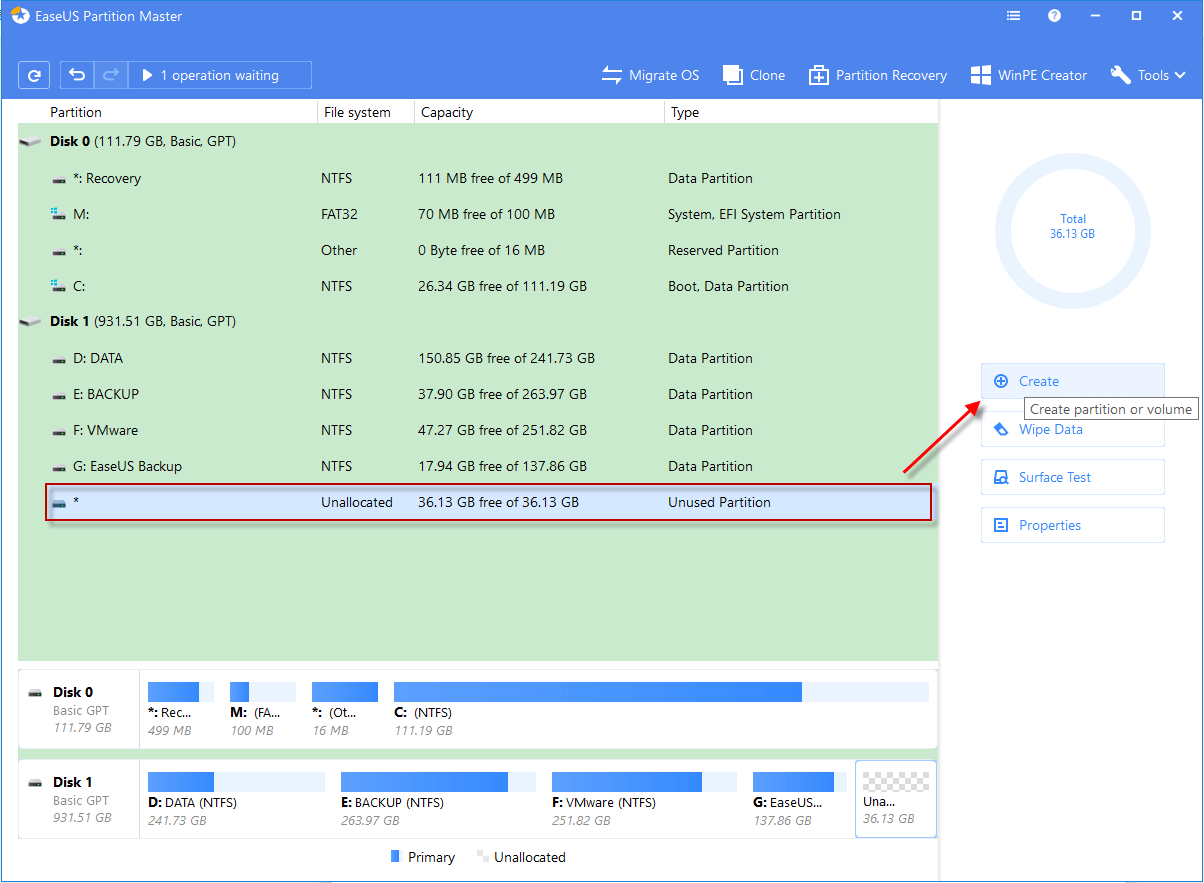This screenshot has height=883, width=1204.
Task: Sort by the Partition column header
Action: point(76,112)
